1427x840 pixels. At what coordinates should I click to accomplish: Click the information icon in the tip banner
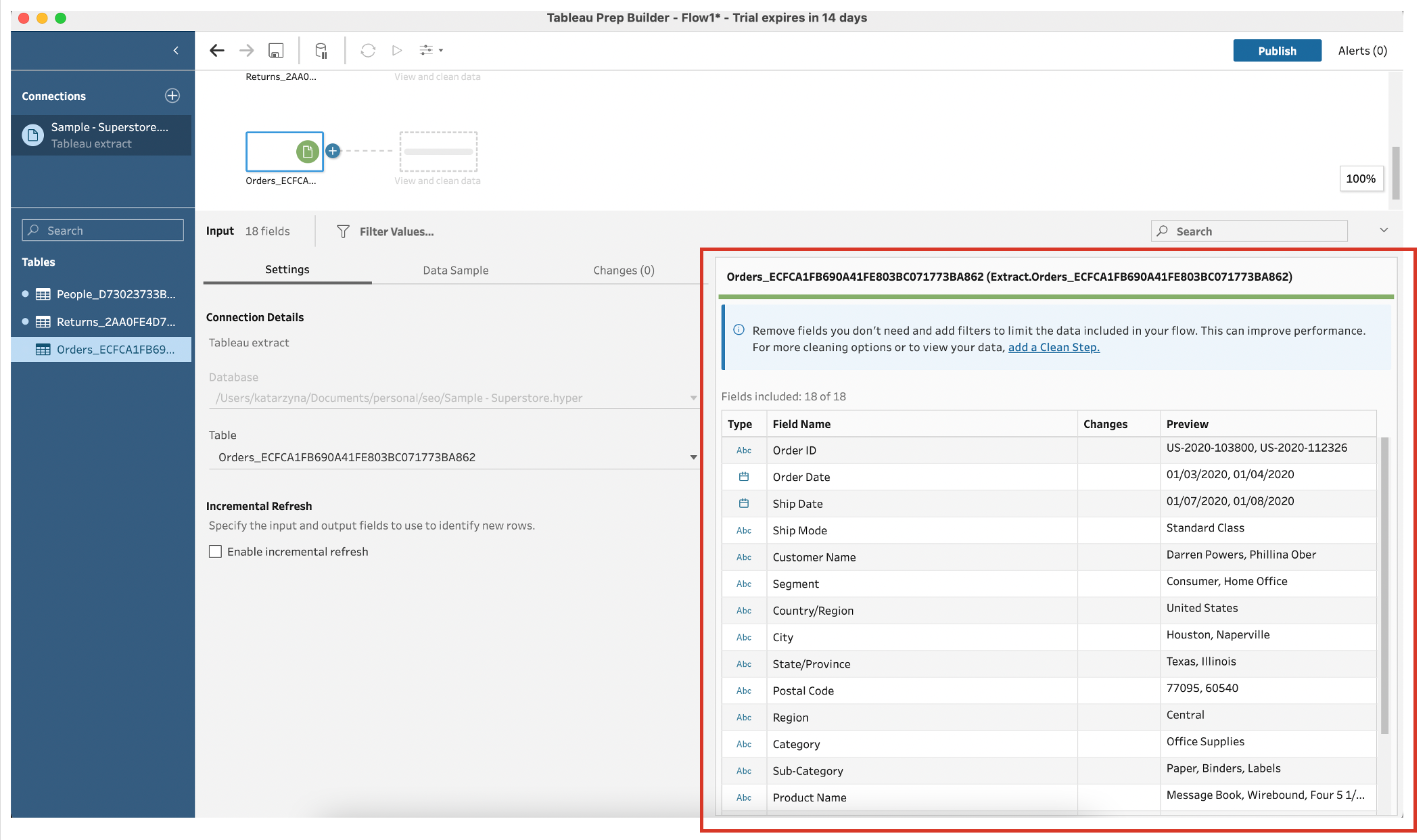[739, 330]
